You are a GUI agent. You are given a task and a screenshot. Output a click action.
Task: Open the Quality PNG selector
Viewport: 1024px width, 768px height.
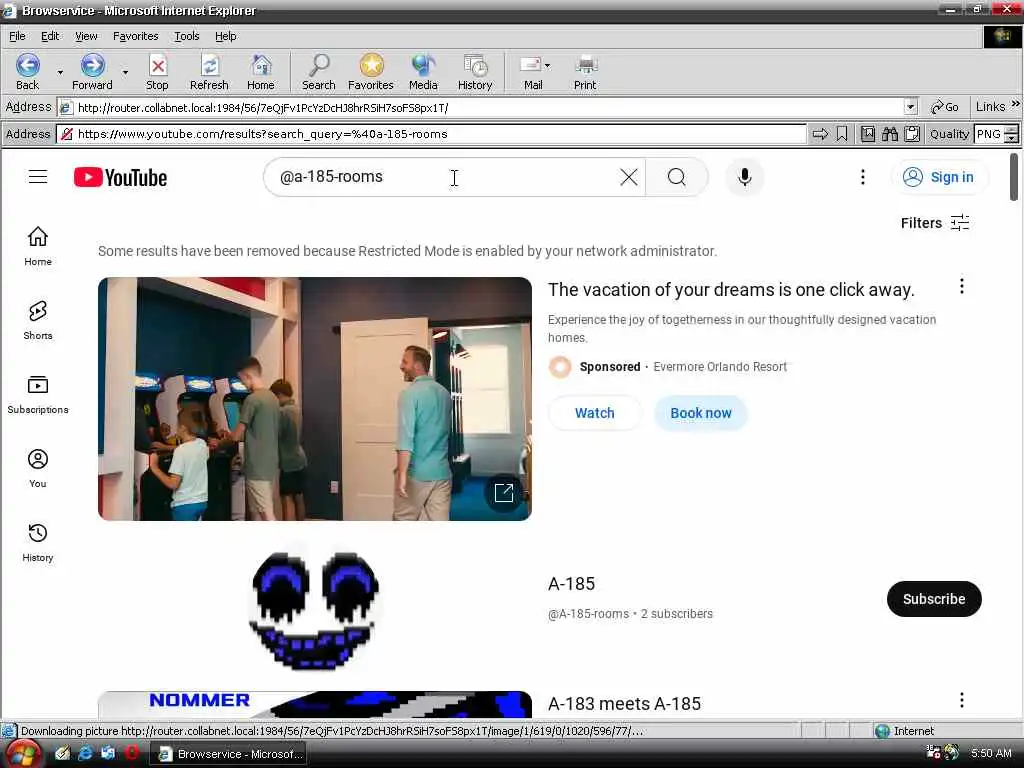click(x=989, y=134)
